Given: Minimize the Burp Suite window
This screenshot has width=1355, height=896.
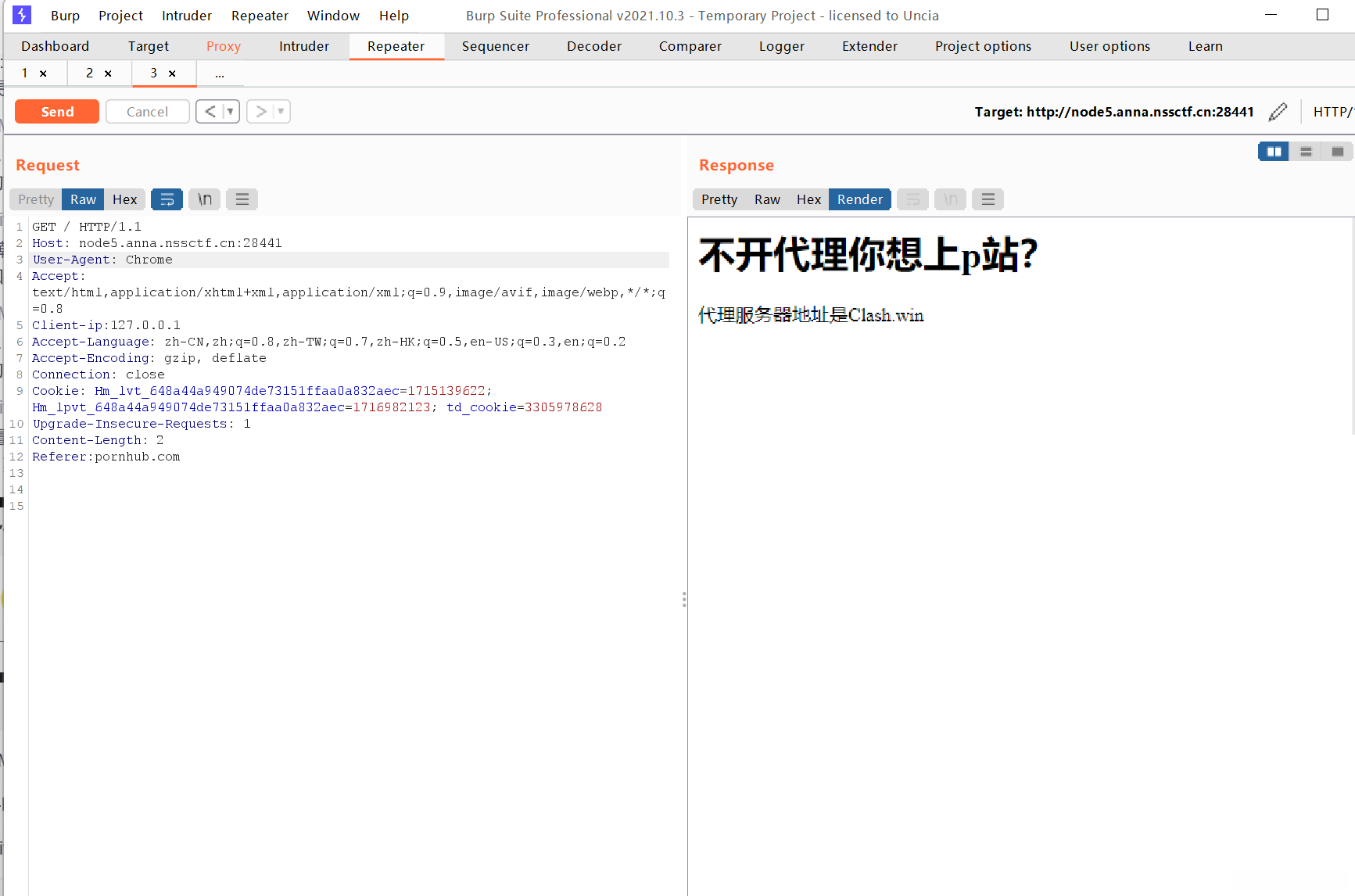Looking at the screenshot, I should click(1271, 15).
